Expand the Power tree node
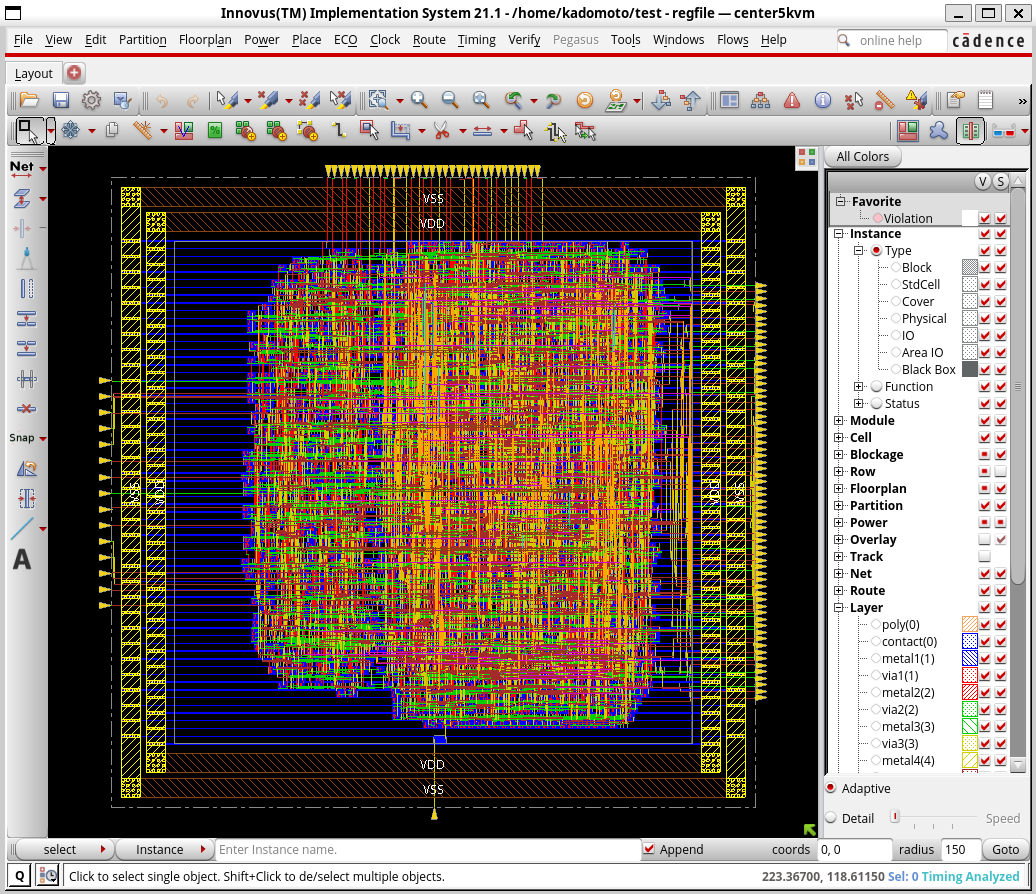1036x894 pixels. tap(838, 523)
